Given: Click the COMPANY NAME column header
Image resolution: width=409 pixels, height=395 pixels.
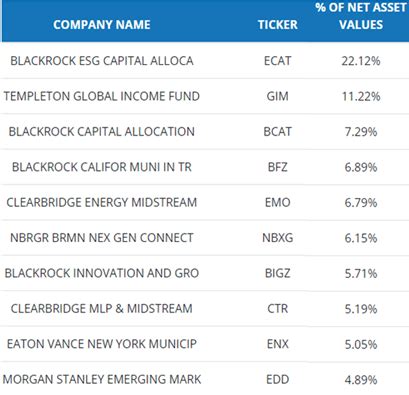Looking at the screenshot, I should (102, 25).
